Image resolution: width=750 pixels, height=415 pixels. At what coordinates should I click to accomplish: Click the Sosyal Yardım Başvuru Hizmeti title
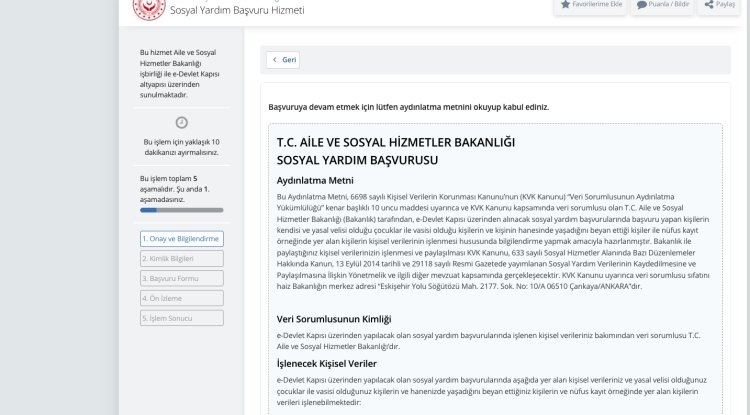237,10
